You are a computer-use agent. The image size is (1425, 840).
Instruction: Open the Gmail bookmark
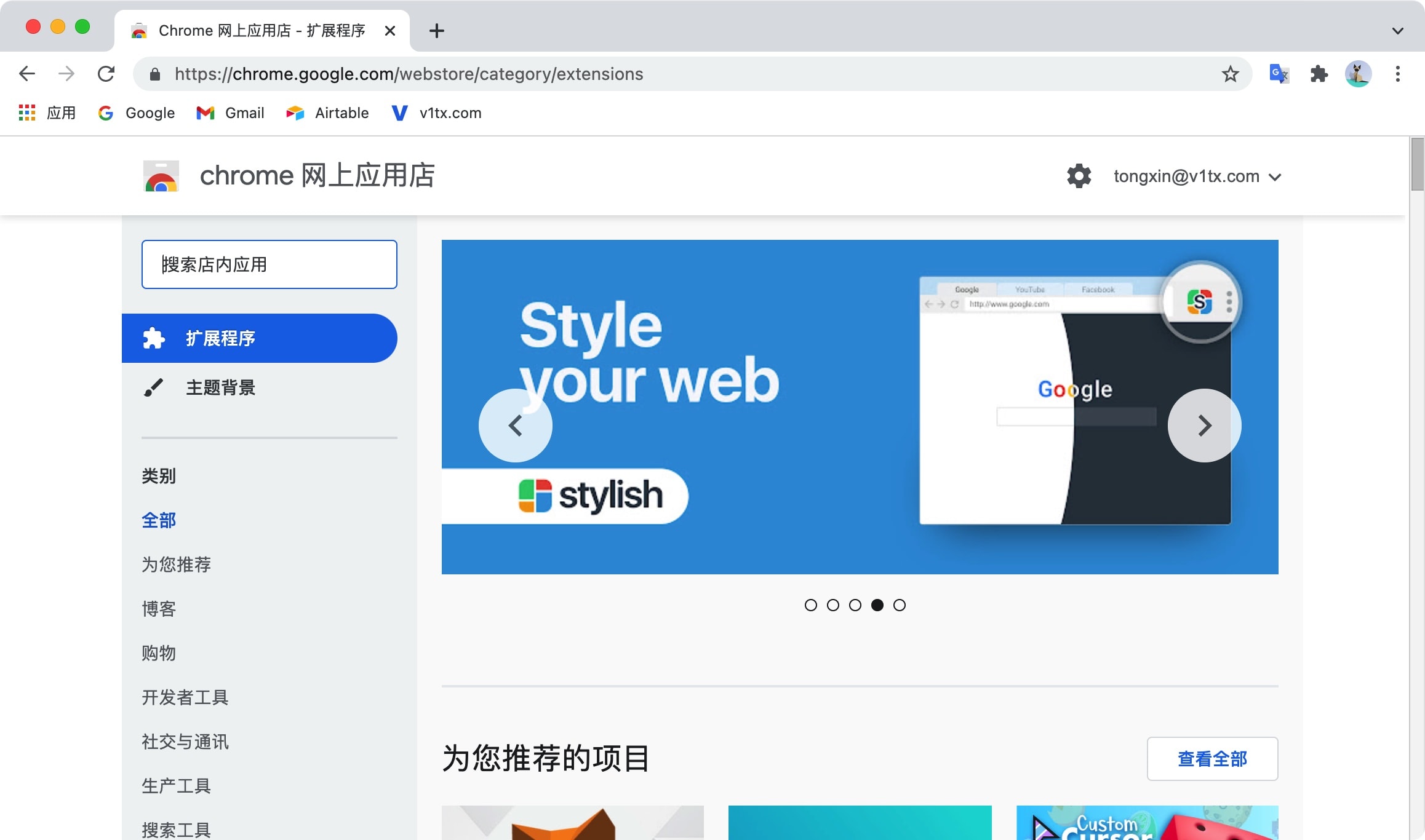230,113
